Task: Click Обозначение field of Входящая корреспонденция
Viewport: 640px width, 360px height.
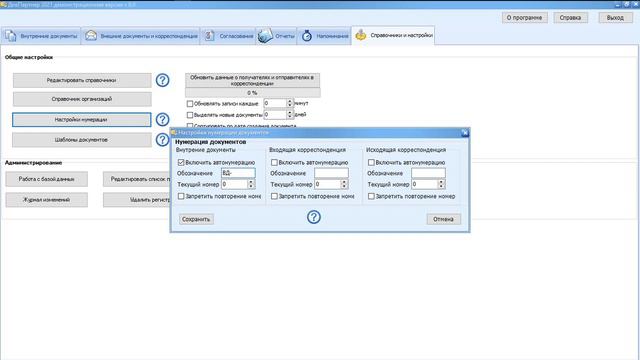Action: 331,173
